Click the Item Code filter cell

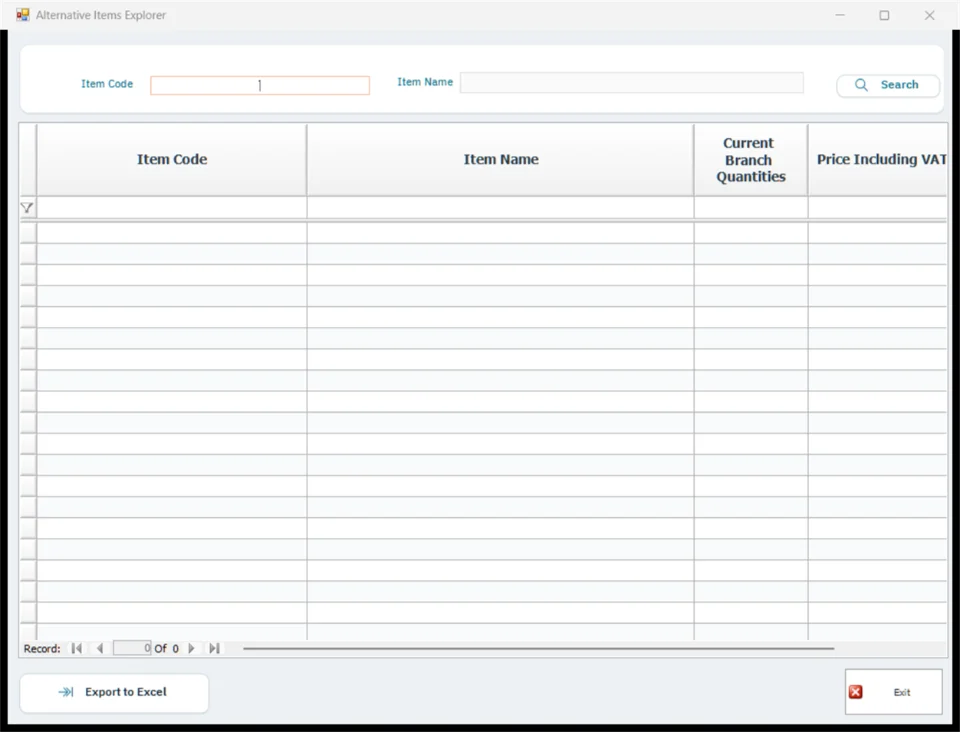(172, 207)
